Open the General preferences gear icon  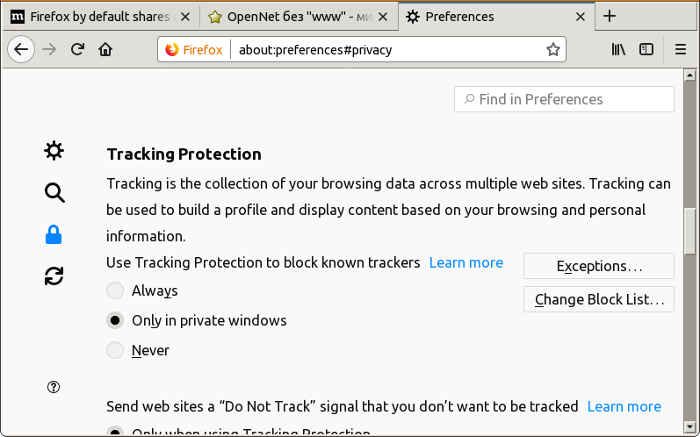(x=54, y=150)
